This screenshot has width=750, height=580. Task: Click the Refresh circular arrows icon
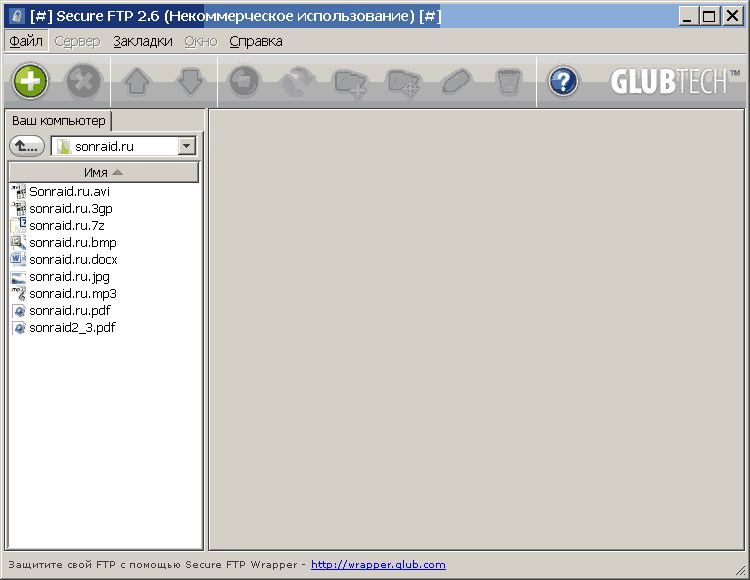click(297, 81)
